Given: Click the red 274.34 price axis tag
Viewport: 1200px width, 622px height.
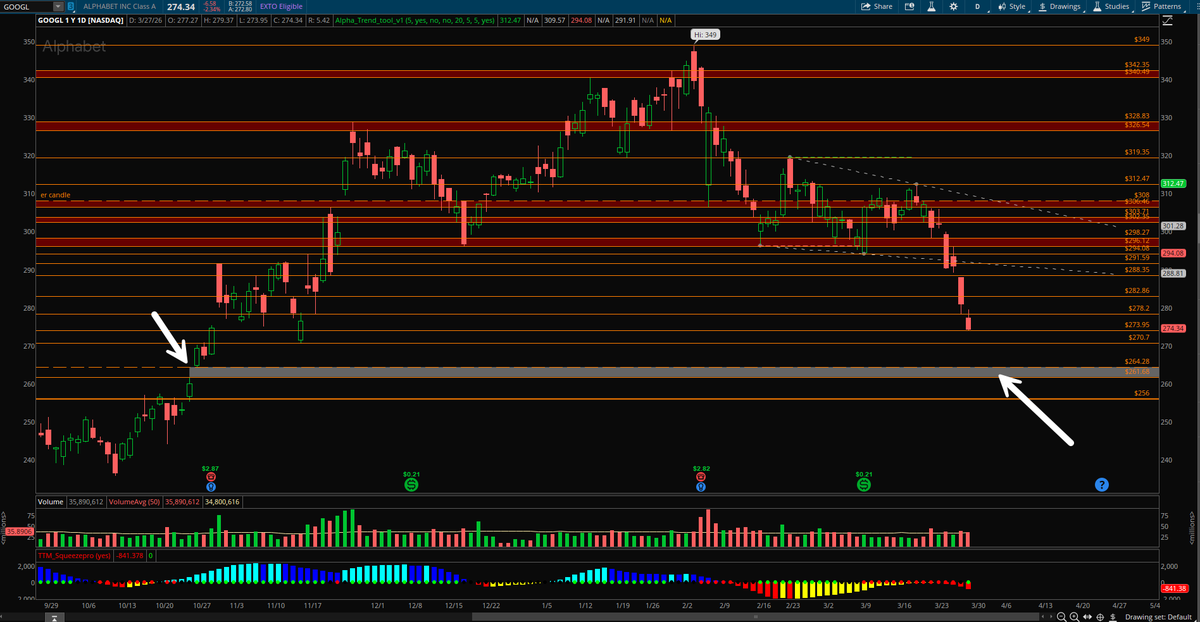Looking at the screenshot, I should click(x=1174, y=329).
